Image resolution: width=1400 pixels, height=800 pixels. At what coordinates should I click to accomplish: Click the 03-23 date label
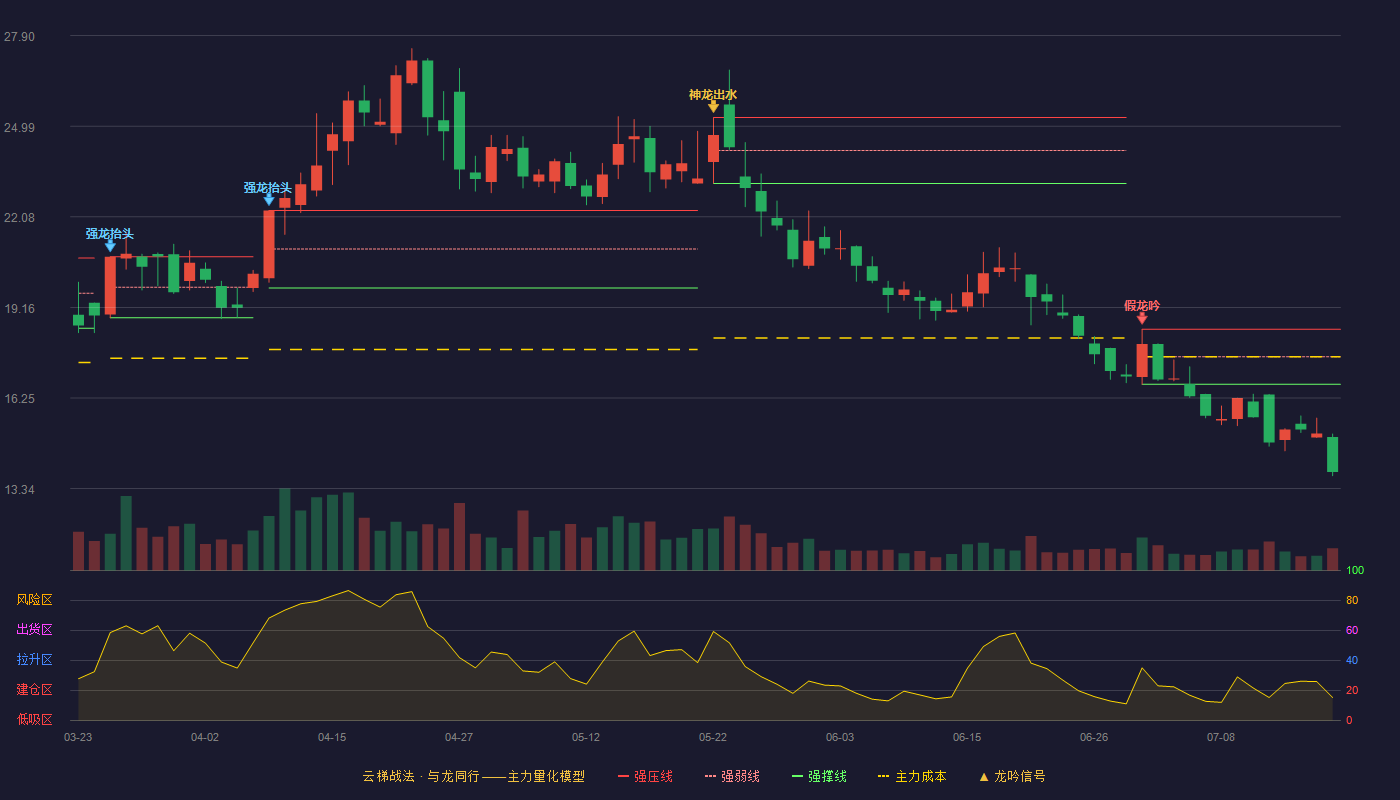(x=78, y=737)
